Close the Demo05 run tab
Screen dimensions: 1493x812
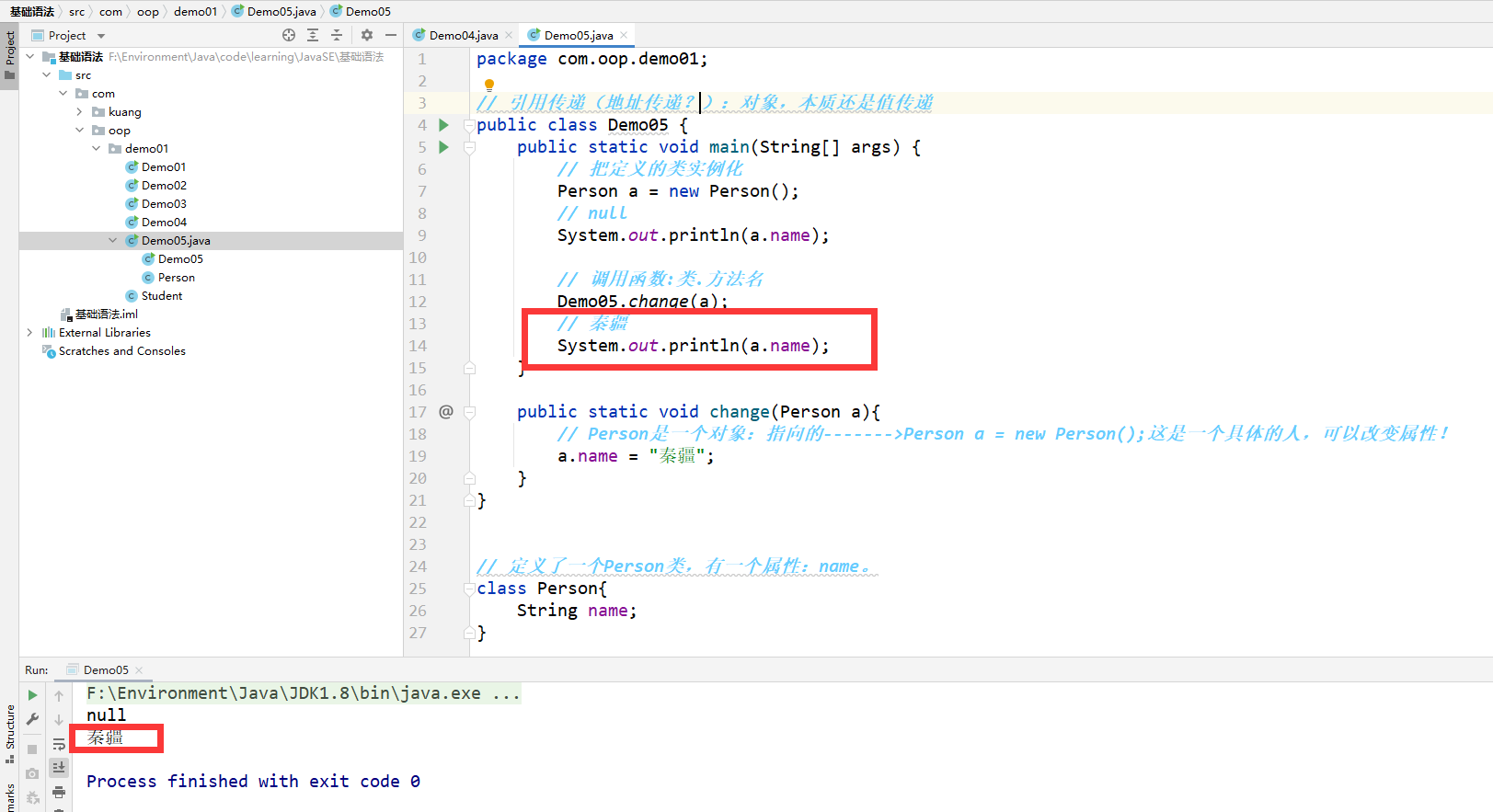[139, 670]
